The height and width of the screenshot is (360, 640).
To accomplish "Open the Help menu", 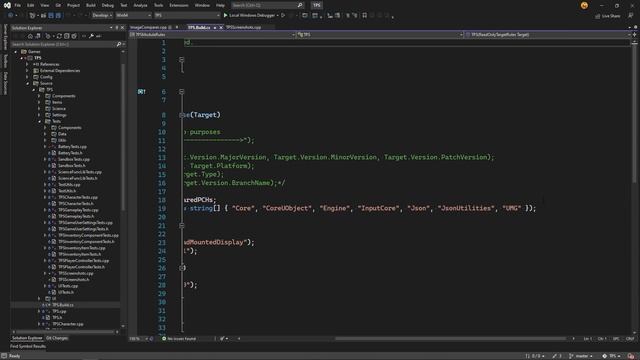I will (220, 5).
